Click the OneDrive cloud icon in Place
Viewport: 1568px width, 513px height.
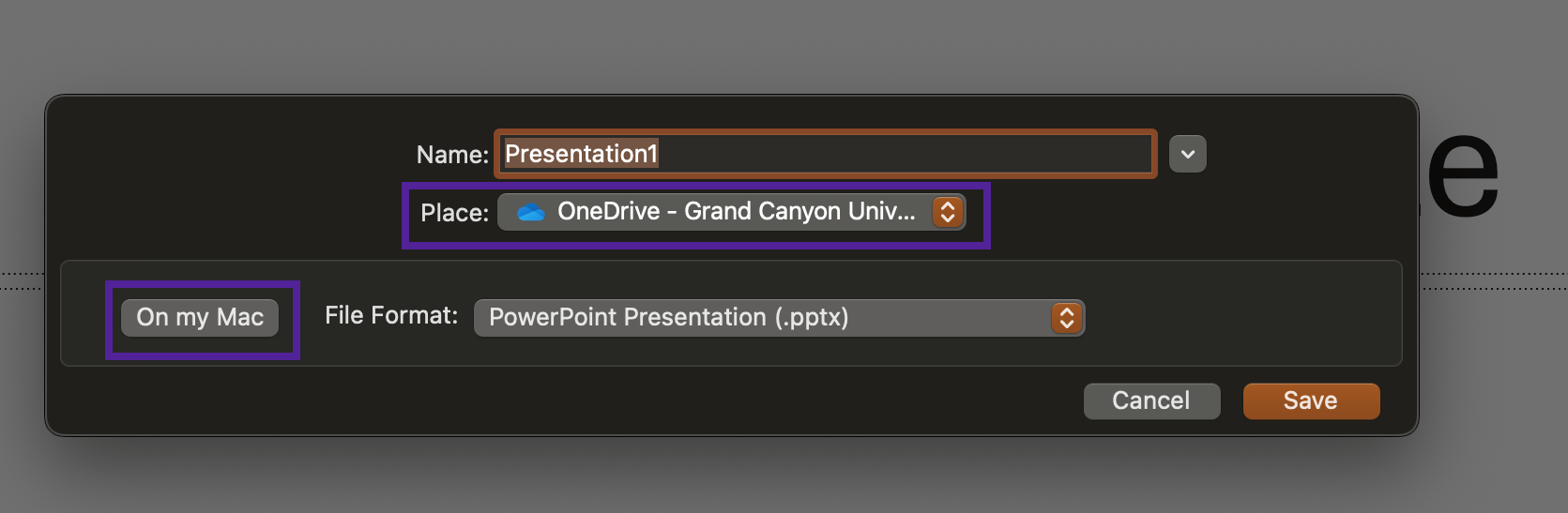(x=531, y=212)
